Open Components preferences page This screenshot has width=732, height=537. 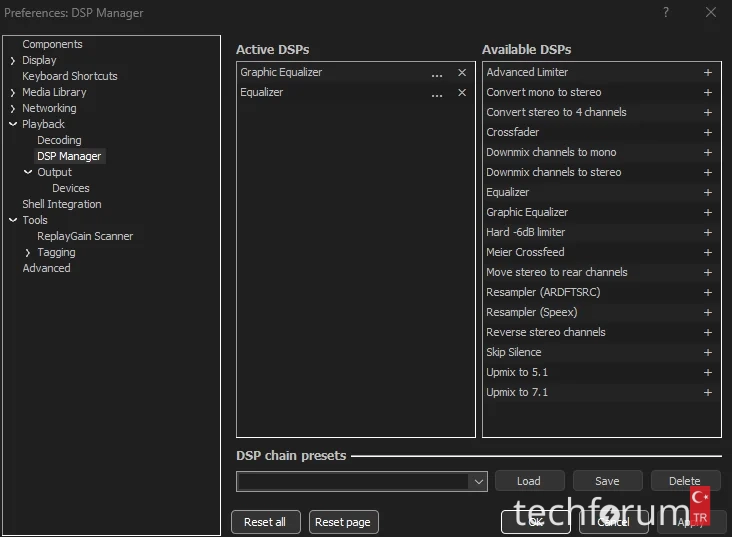(52, 44)
